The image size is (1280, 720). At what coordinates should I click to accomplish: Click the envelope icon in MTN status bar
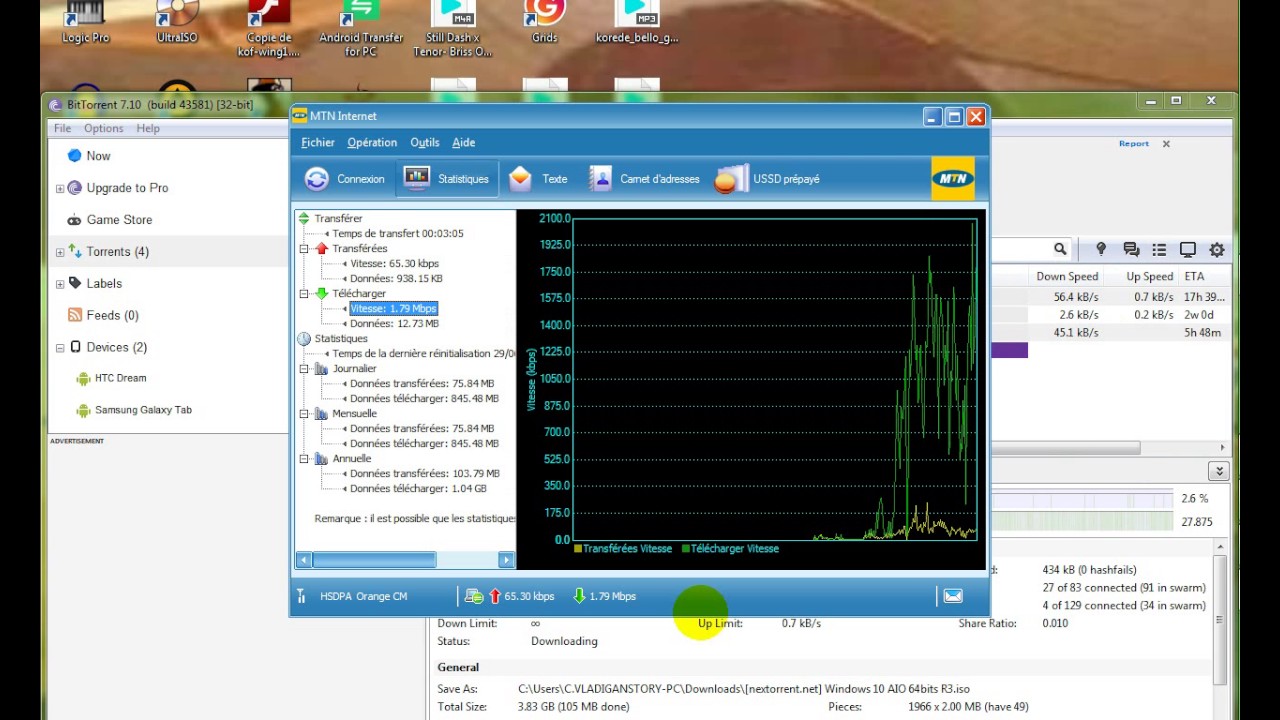(x=953, y=596)
